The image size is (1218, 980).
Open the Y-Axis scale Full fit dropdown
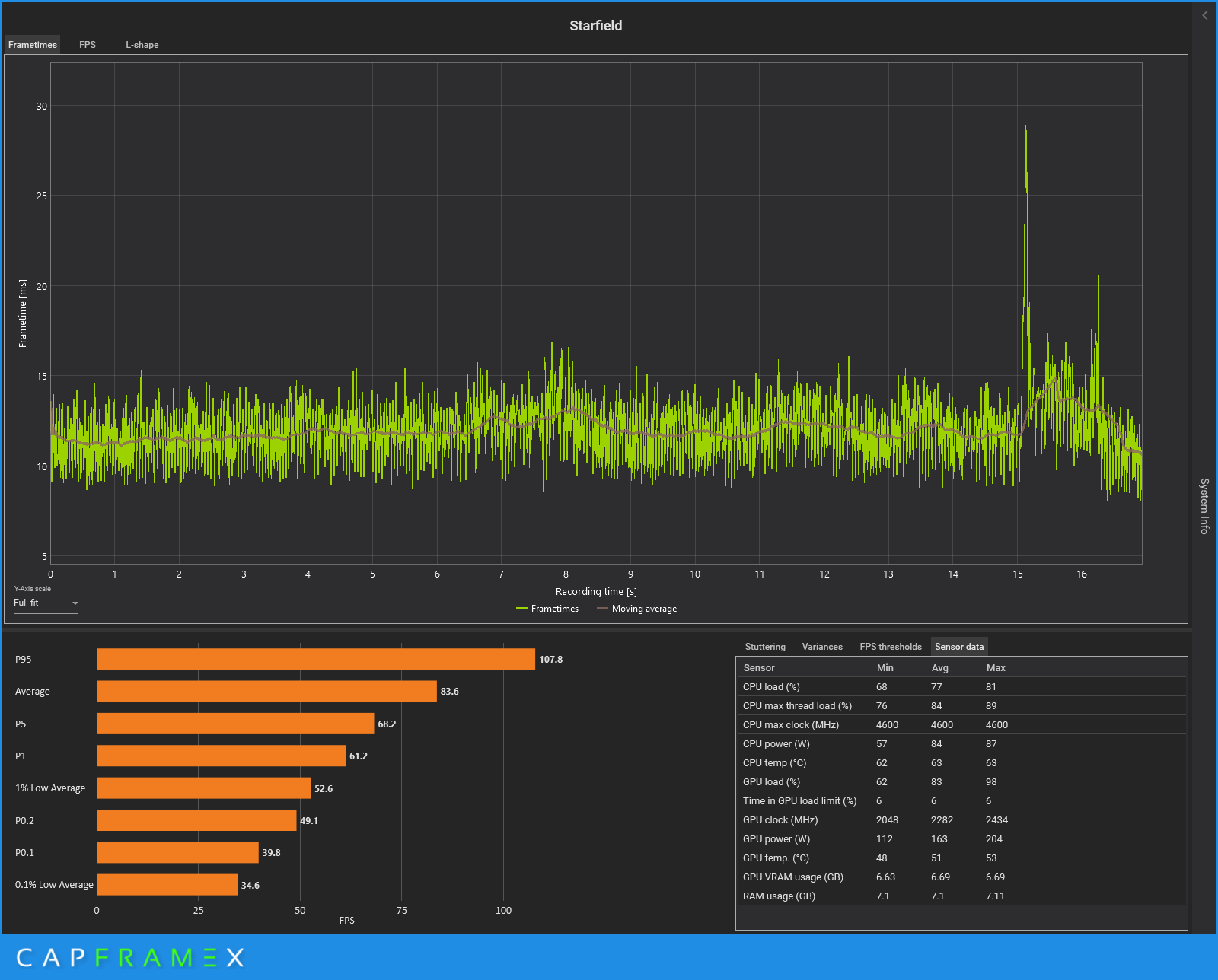click(46, 603)
